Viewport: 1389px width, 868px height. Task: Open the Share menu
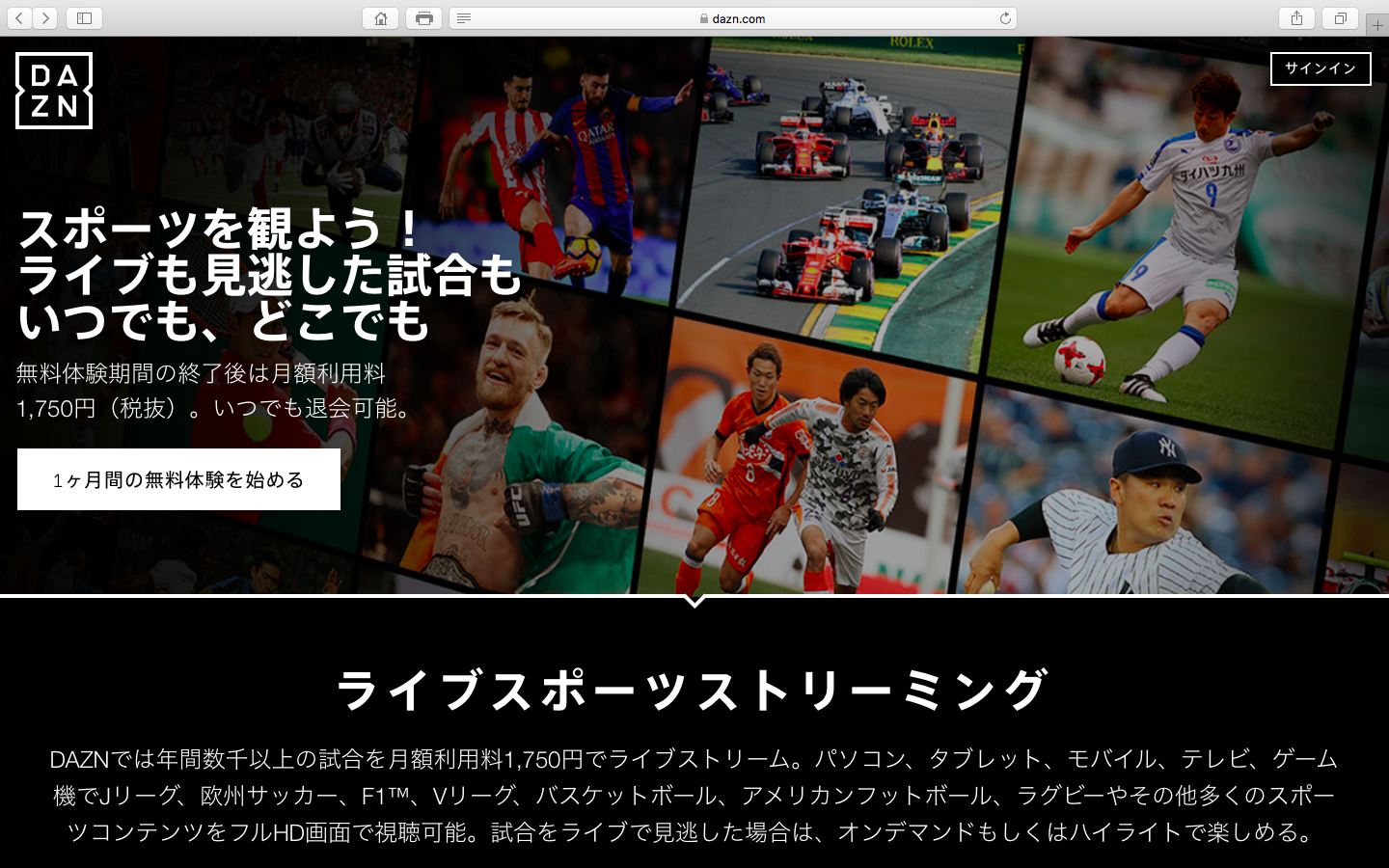tap(1296, 18)
